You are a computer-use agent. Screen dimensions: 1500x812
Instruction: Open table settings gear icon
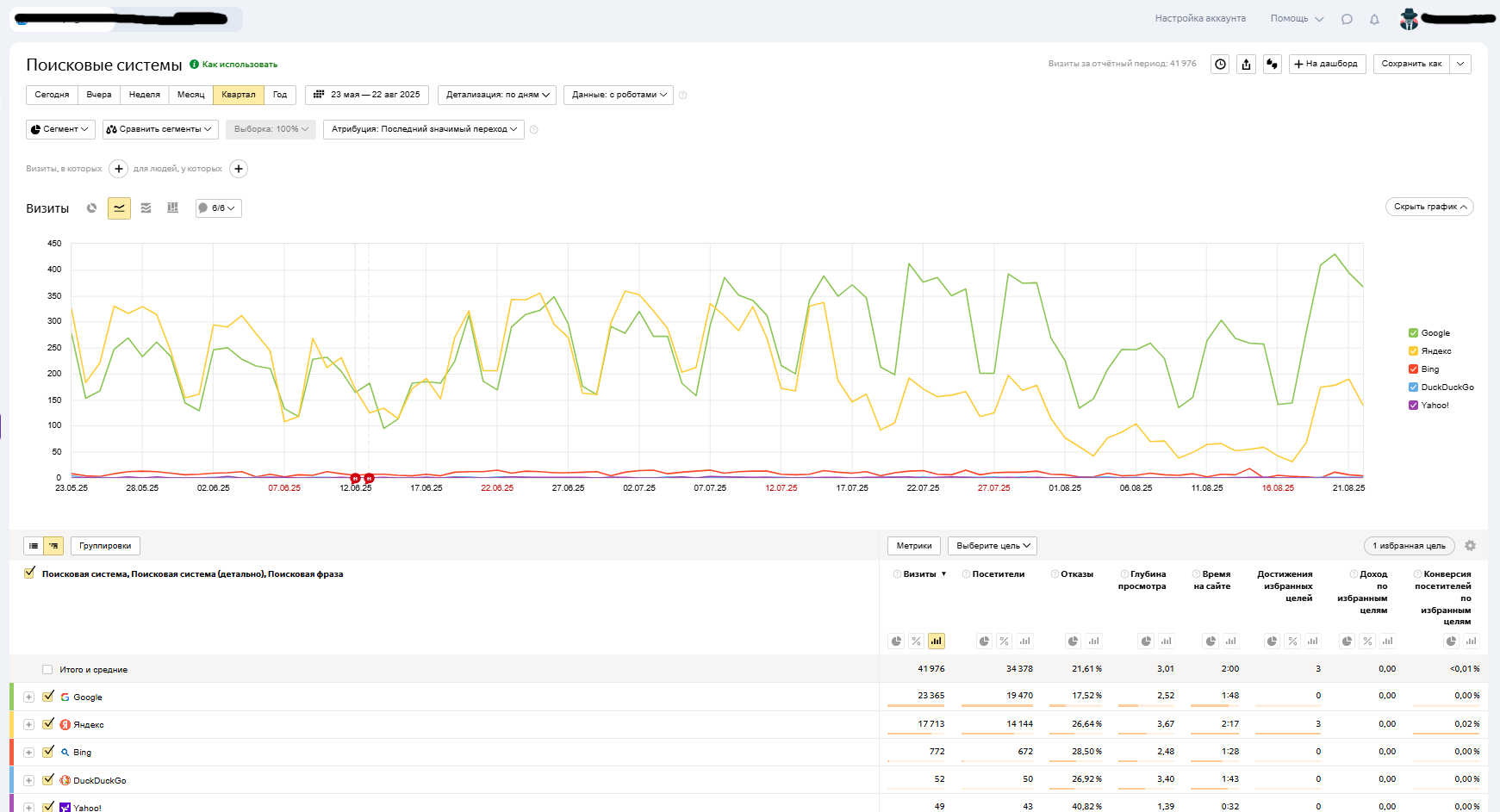1470,546
